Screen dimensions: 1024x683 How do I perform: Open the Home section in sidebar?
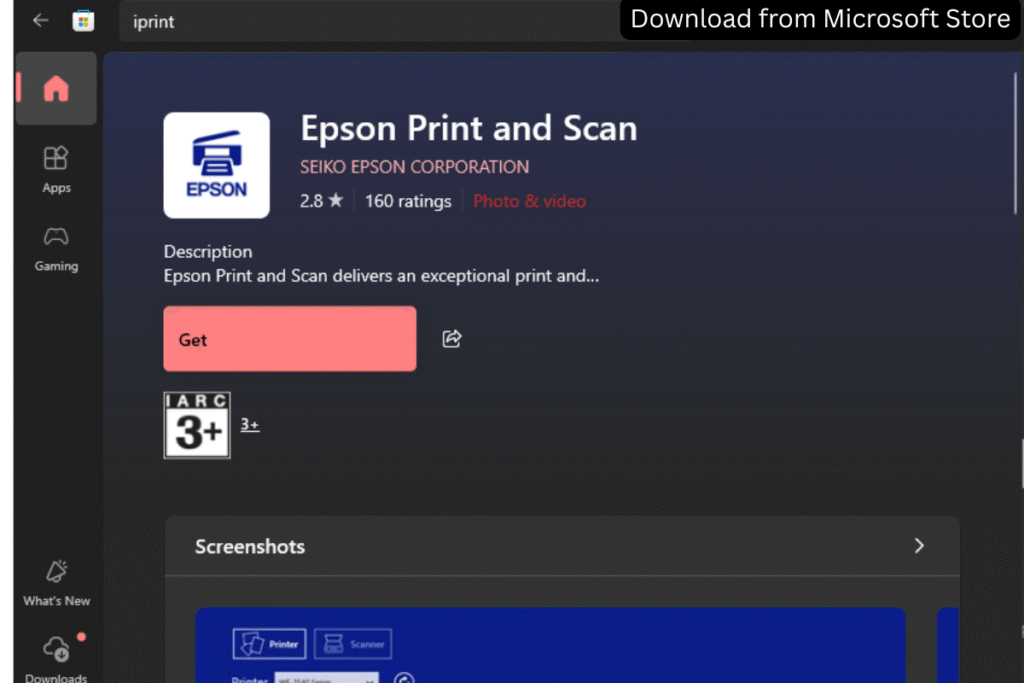tap(56, 89)
